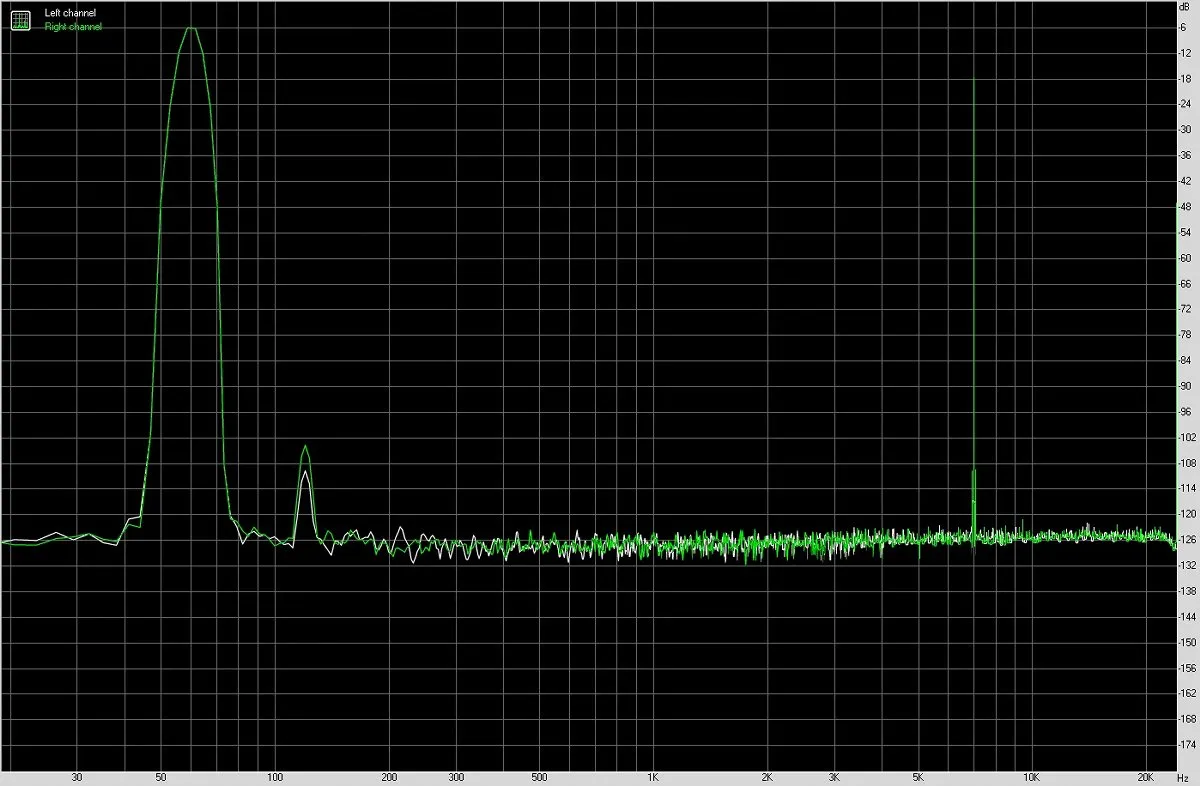Image resolution: width=1200 pixels, height=786 pixels.
Task: Click the -174 value on the dB axis
Action: point(1187,745)
